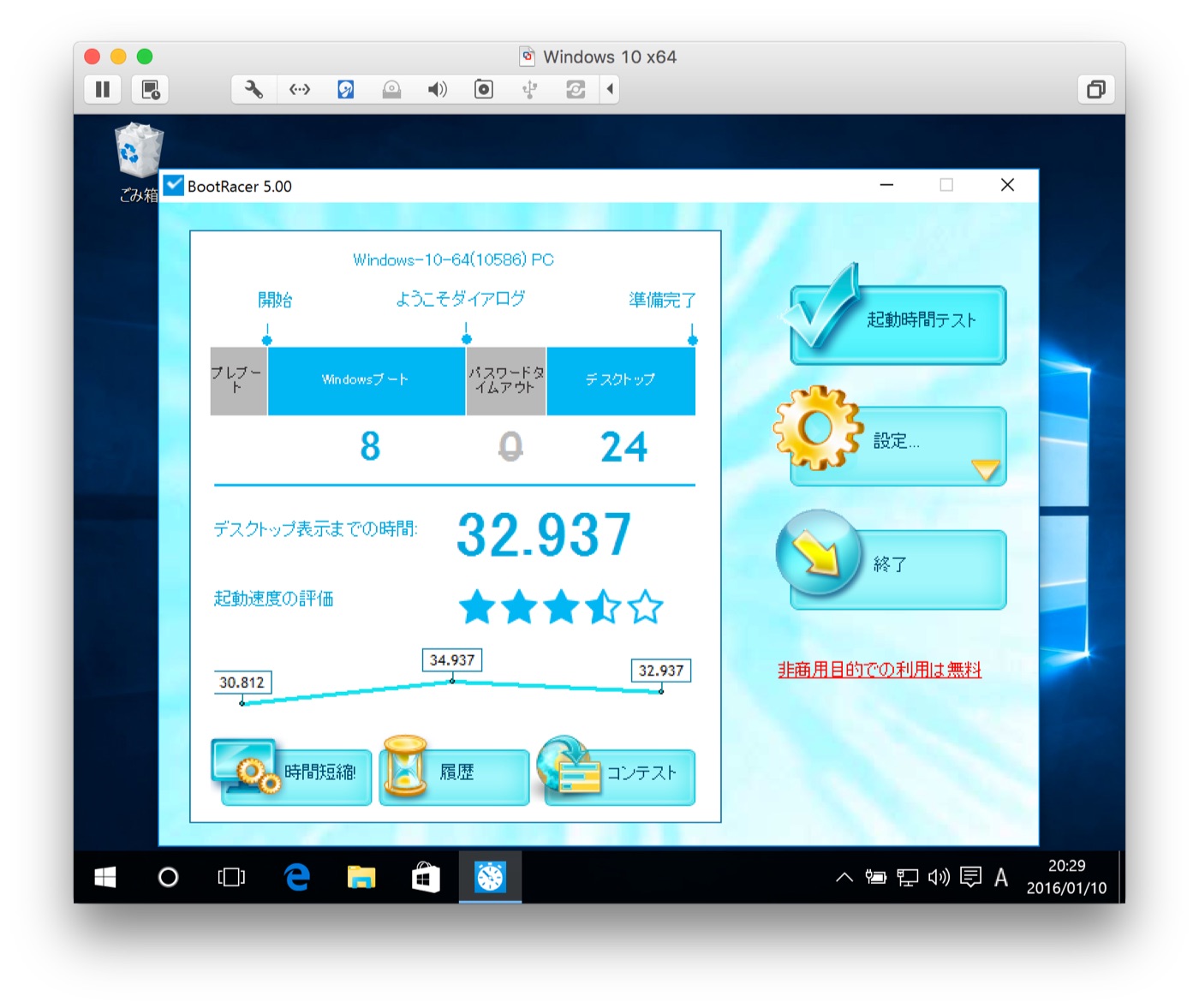Click the star rating display
This screenshot has height=1008, width=1199.
(561, 606)
